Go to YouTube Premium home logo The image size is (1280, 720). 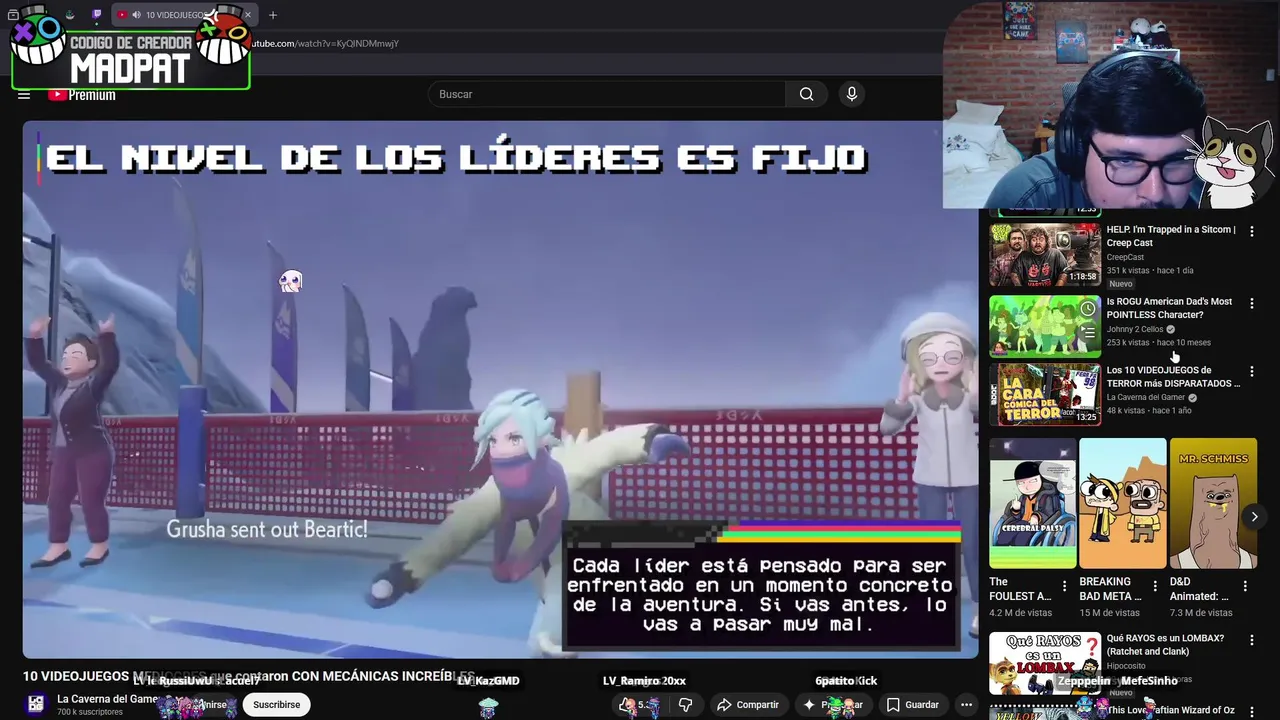[x=82, y=95]
